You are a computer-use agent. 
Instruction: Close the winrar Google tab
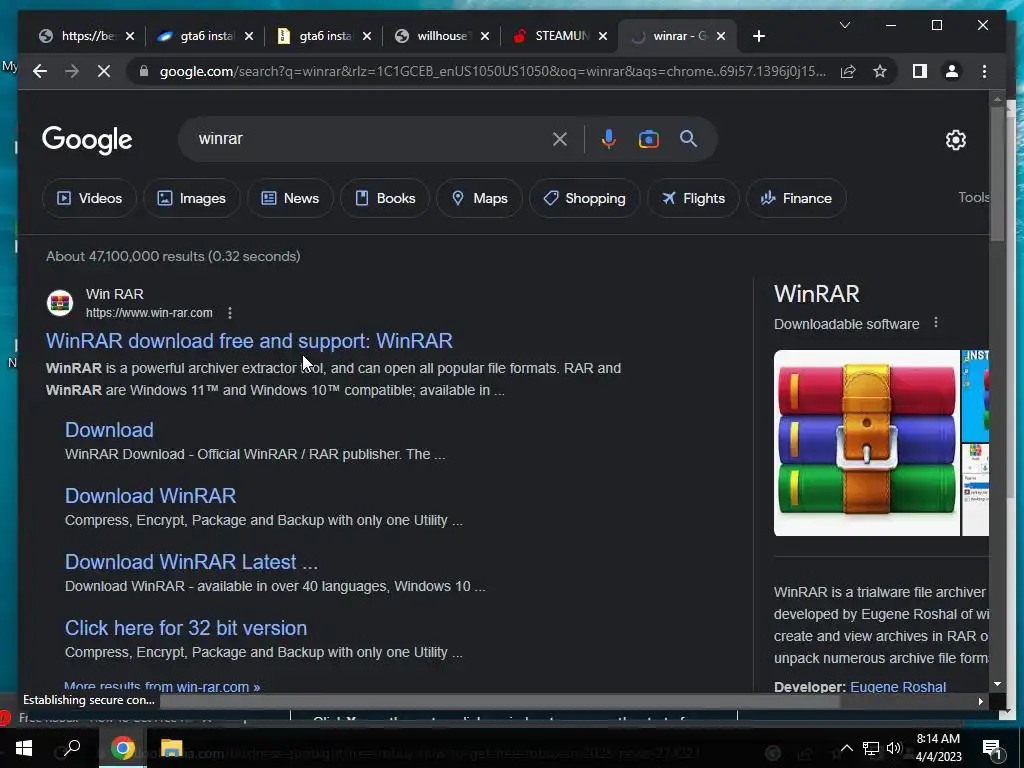click(721, 36)
